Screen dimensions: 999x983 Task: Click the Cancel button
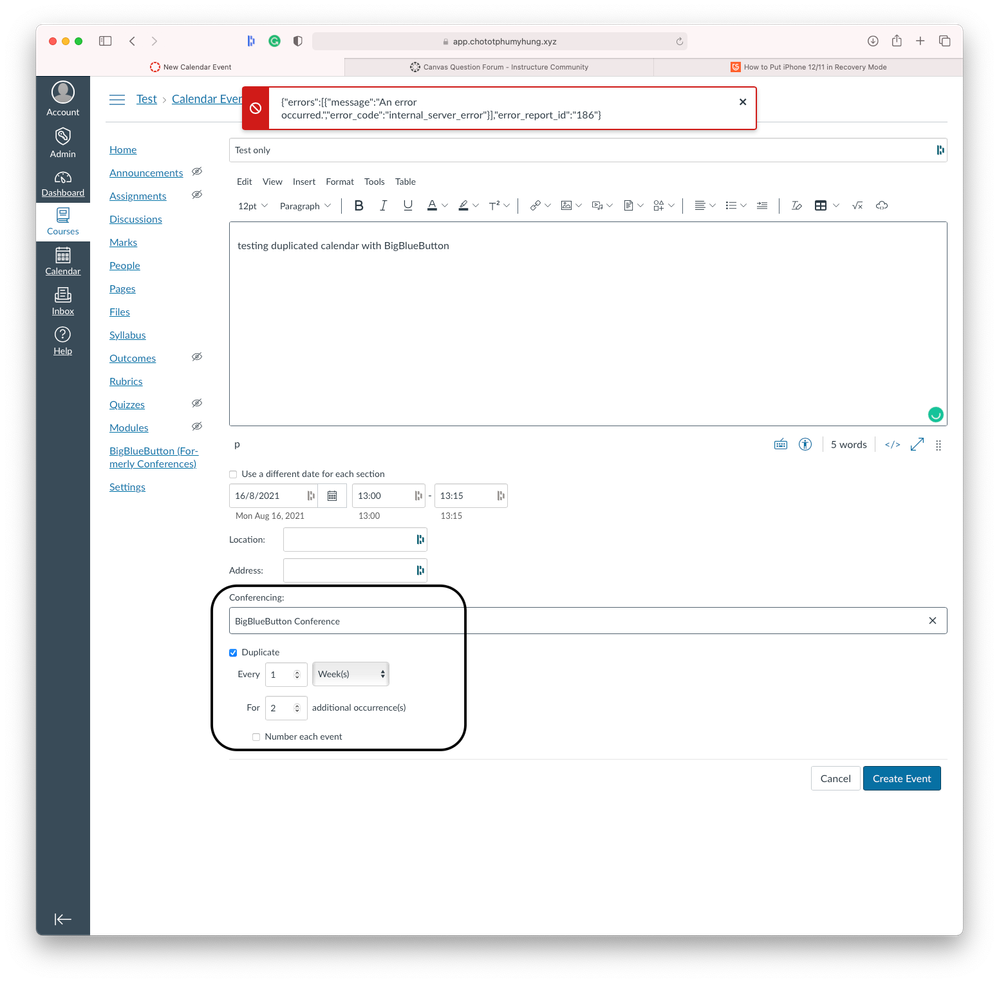point(835,779)
